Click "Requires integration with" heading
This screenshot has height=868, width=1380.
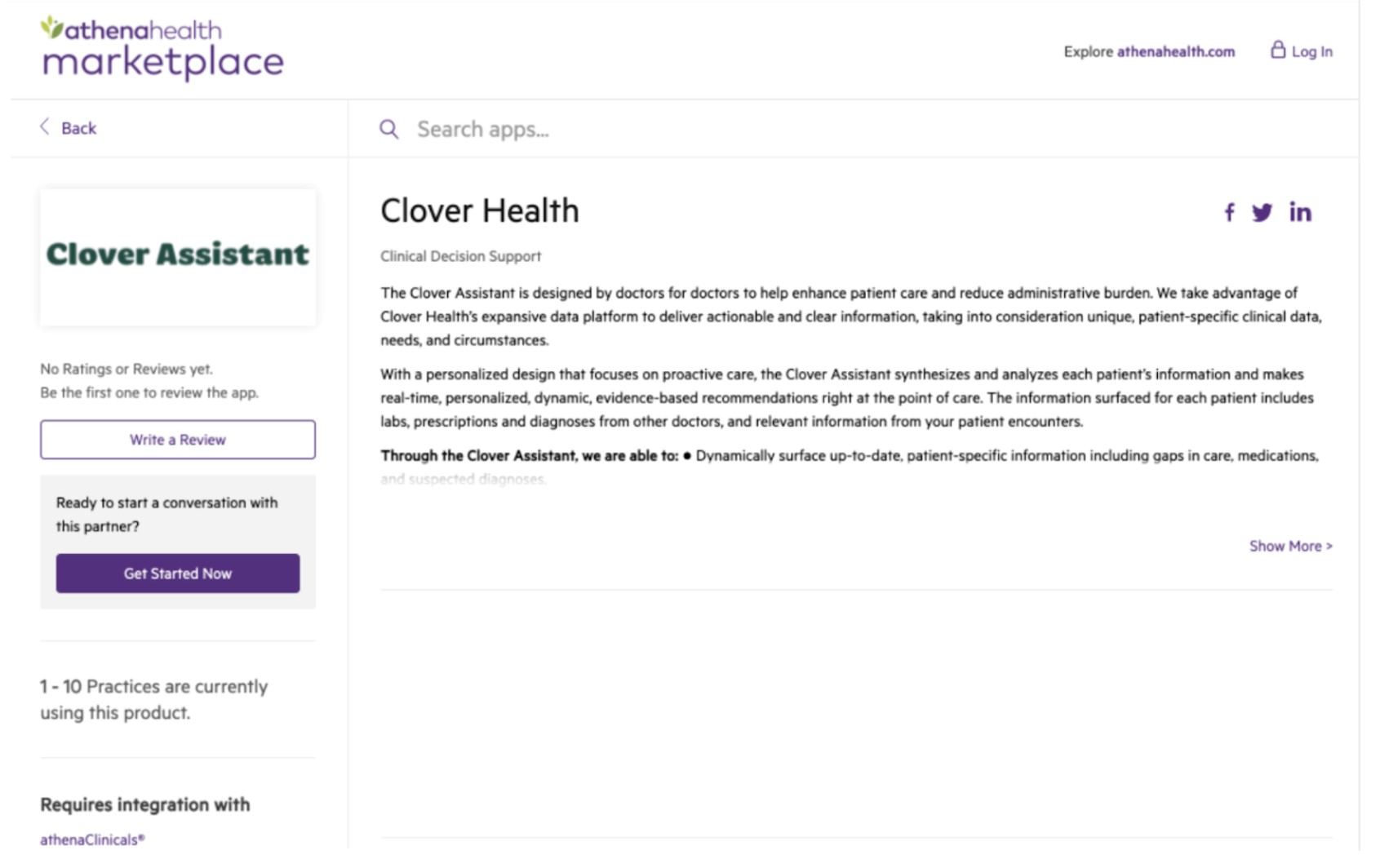click(145, 804)
